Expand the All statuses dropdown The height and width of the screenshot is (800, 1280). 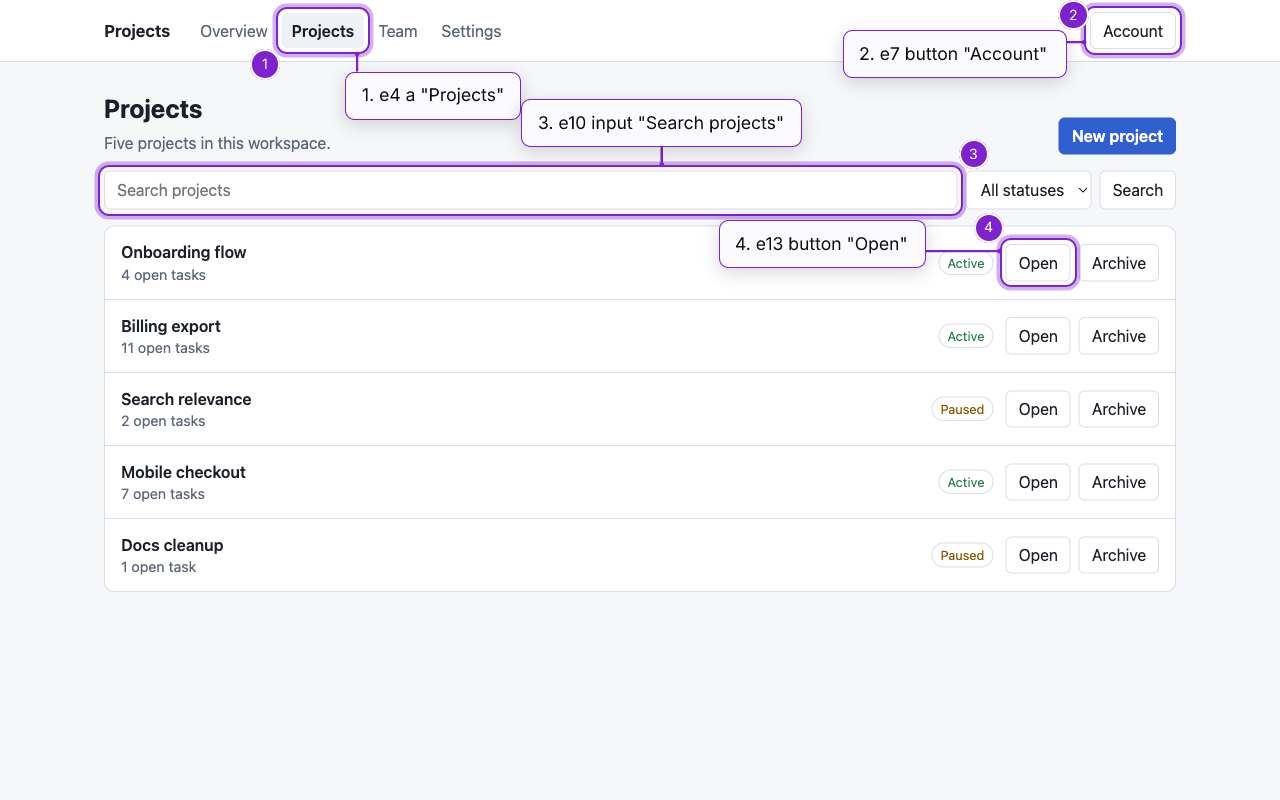[1029, 190]
